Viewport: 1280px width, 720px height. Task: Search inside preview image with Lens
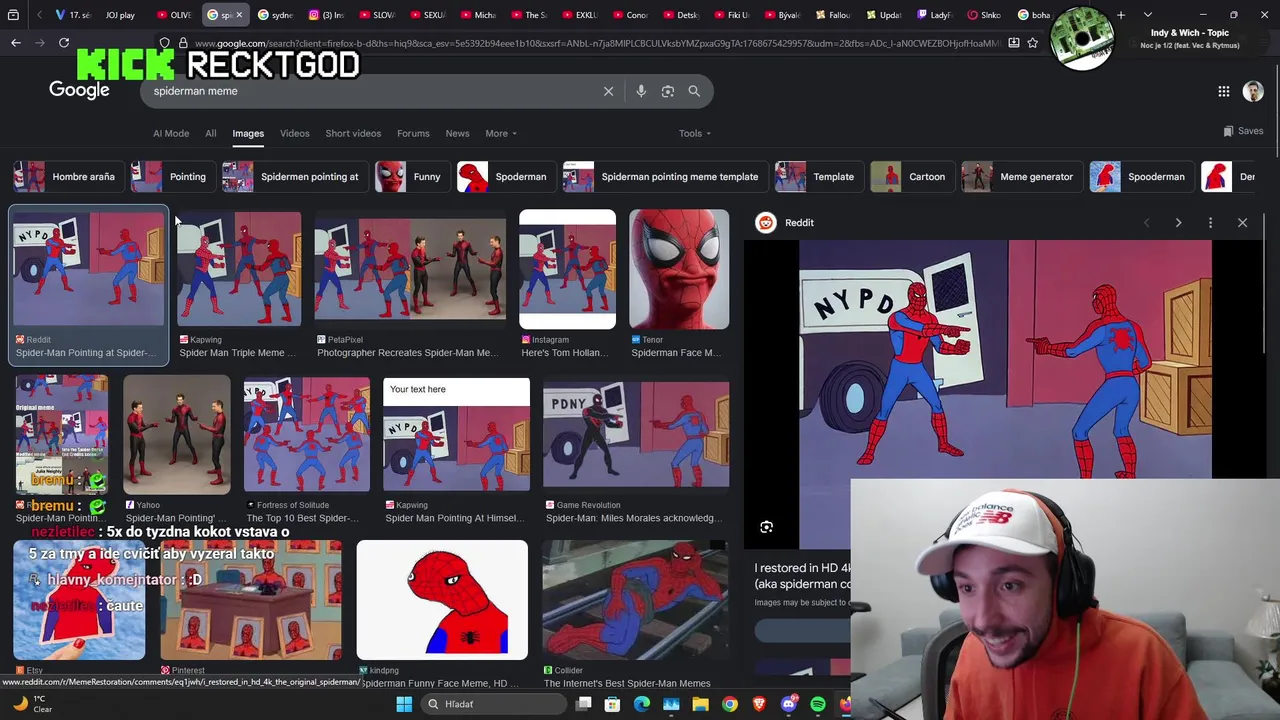tap(766, 527)
